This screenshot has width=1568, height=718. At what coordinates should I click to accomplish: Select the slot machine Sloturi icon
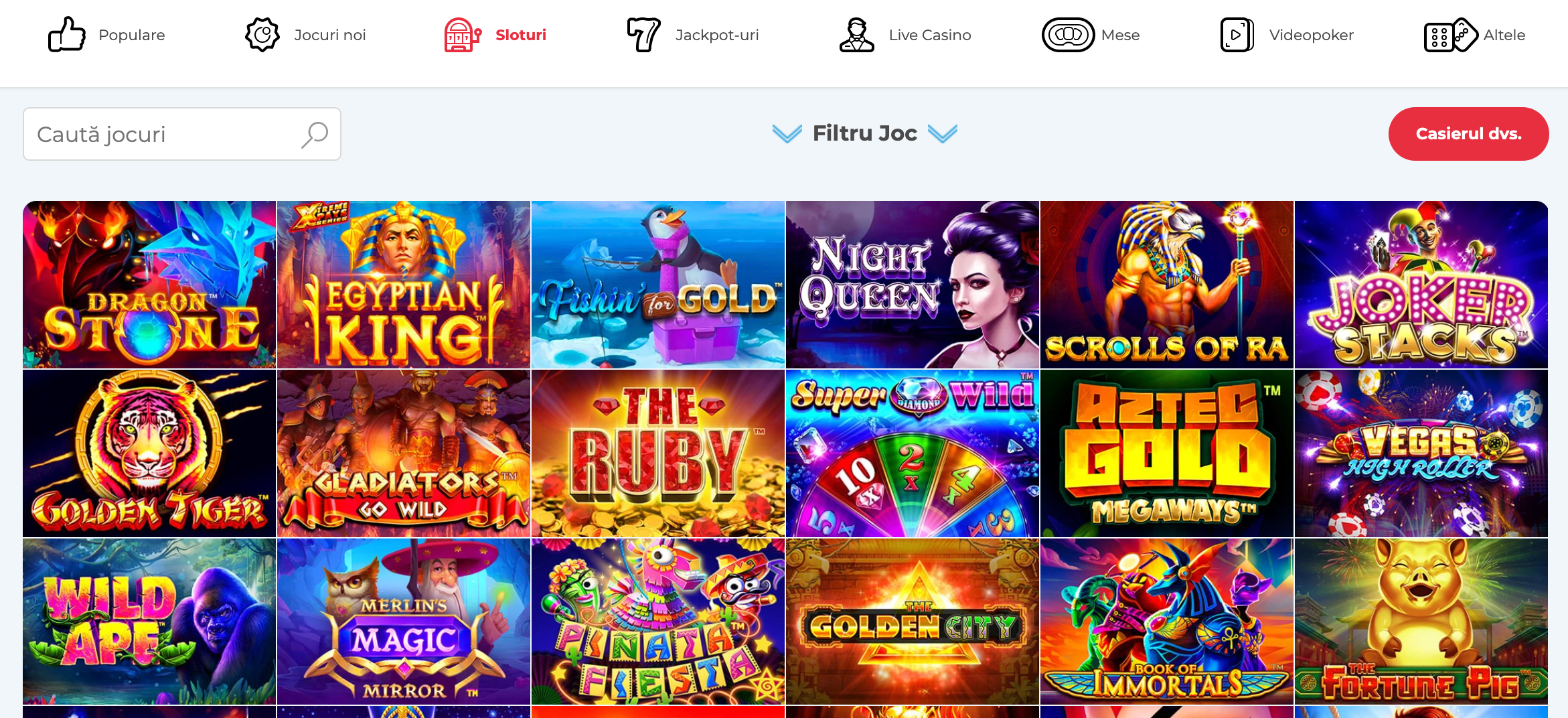[x=463, y=35]
